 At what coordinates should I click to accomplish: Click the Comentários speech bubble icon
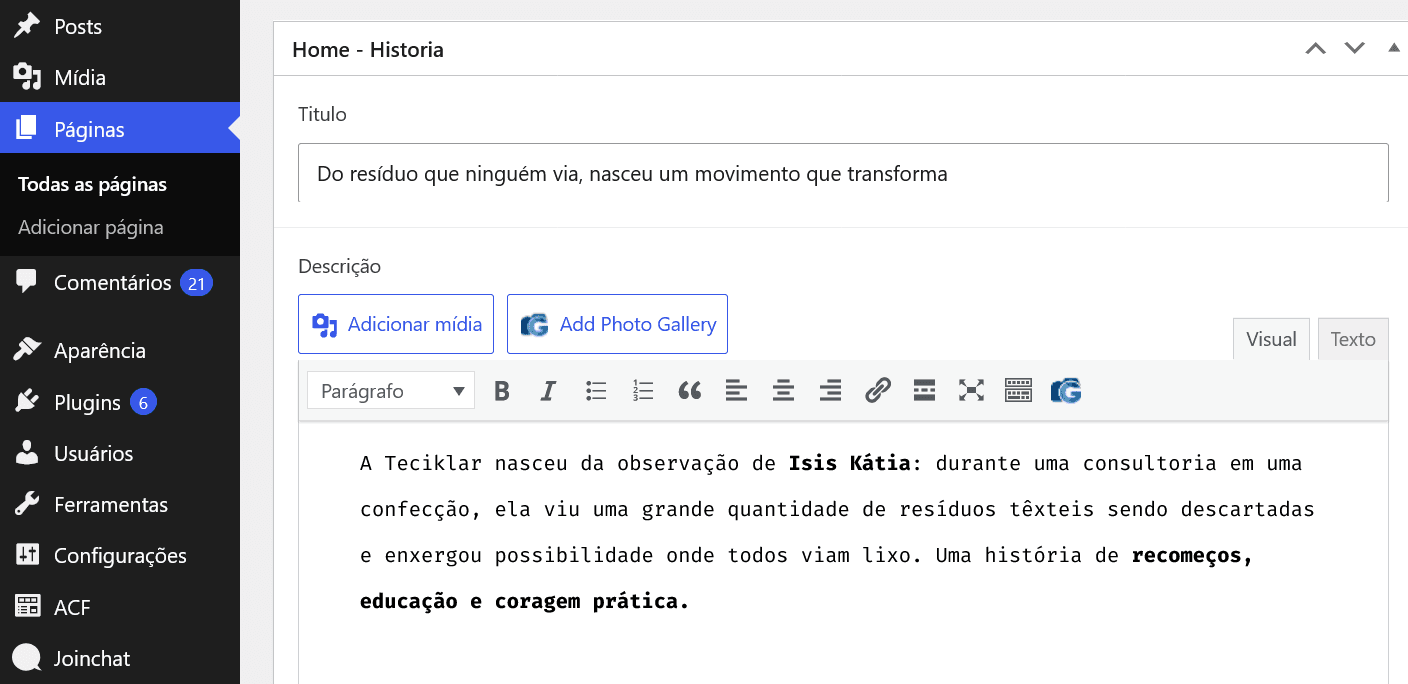pyautogui.click(x=27, y=282)
